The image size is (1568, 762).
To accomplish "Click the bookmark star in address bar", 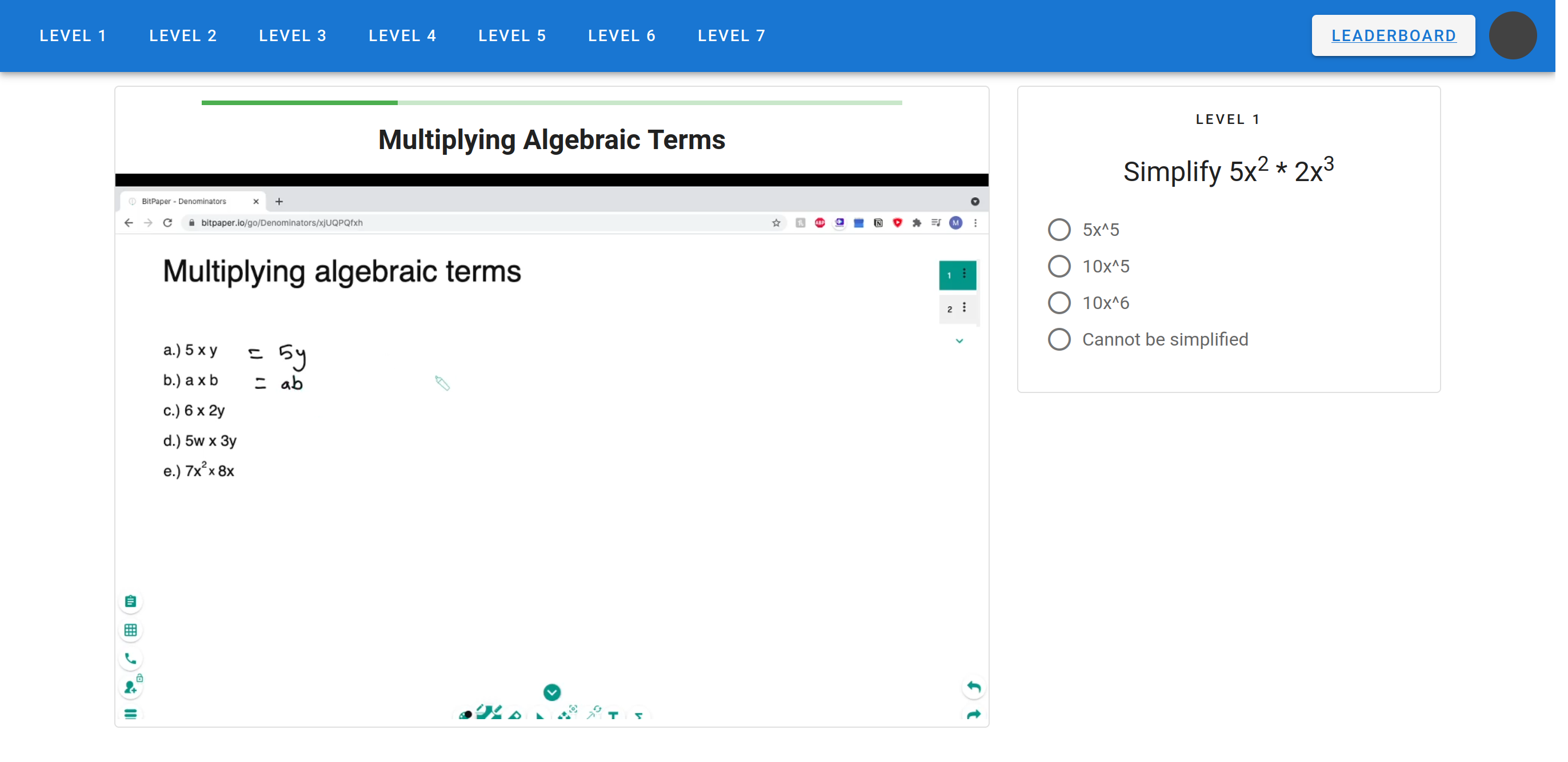I will point(776,223).
